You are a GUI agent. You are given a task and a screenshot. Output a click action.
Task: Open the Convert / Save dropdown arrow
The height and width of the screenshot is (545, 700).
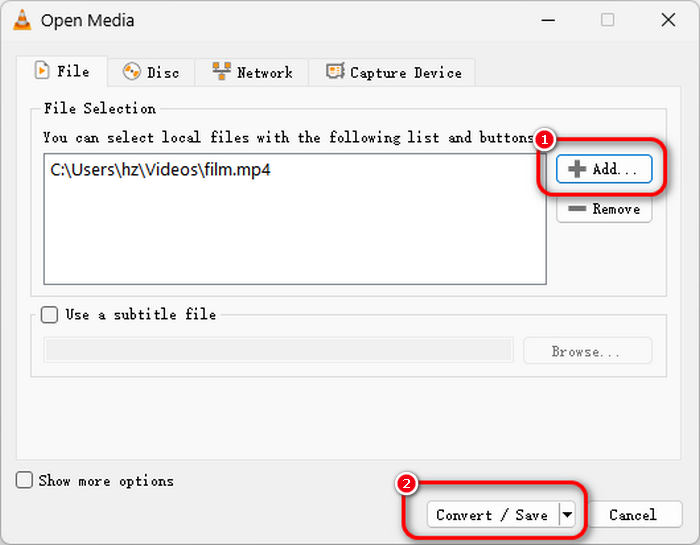coord(567,515)
